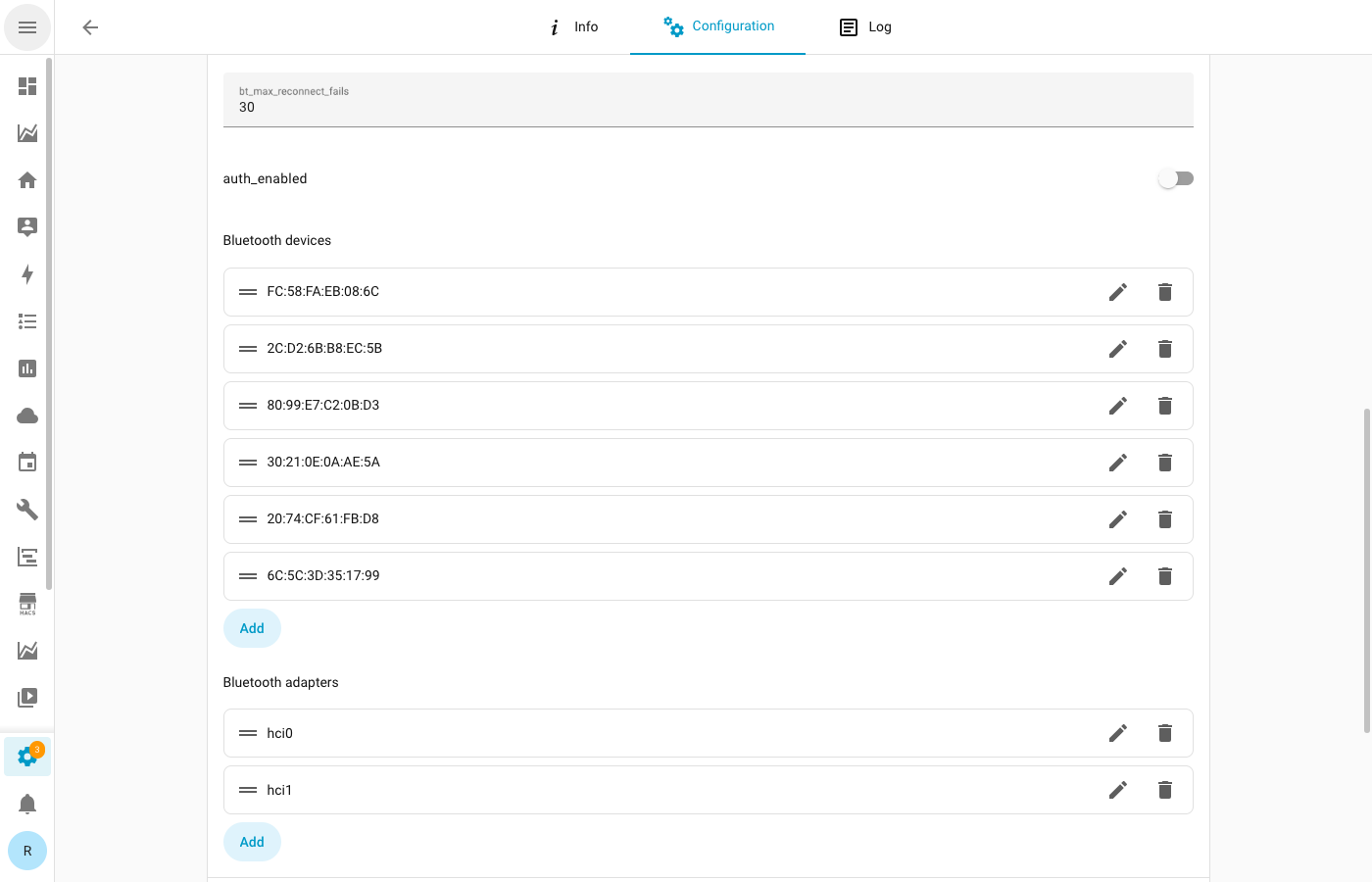Switch to the Info tab
1372x882 pixels.
[574, 27]
